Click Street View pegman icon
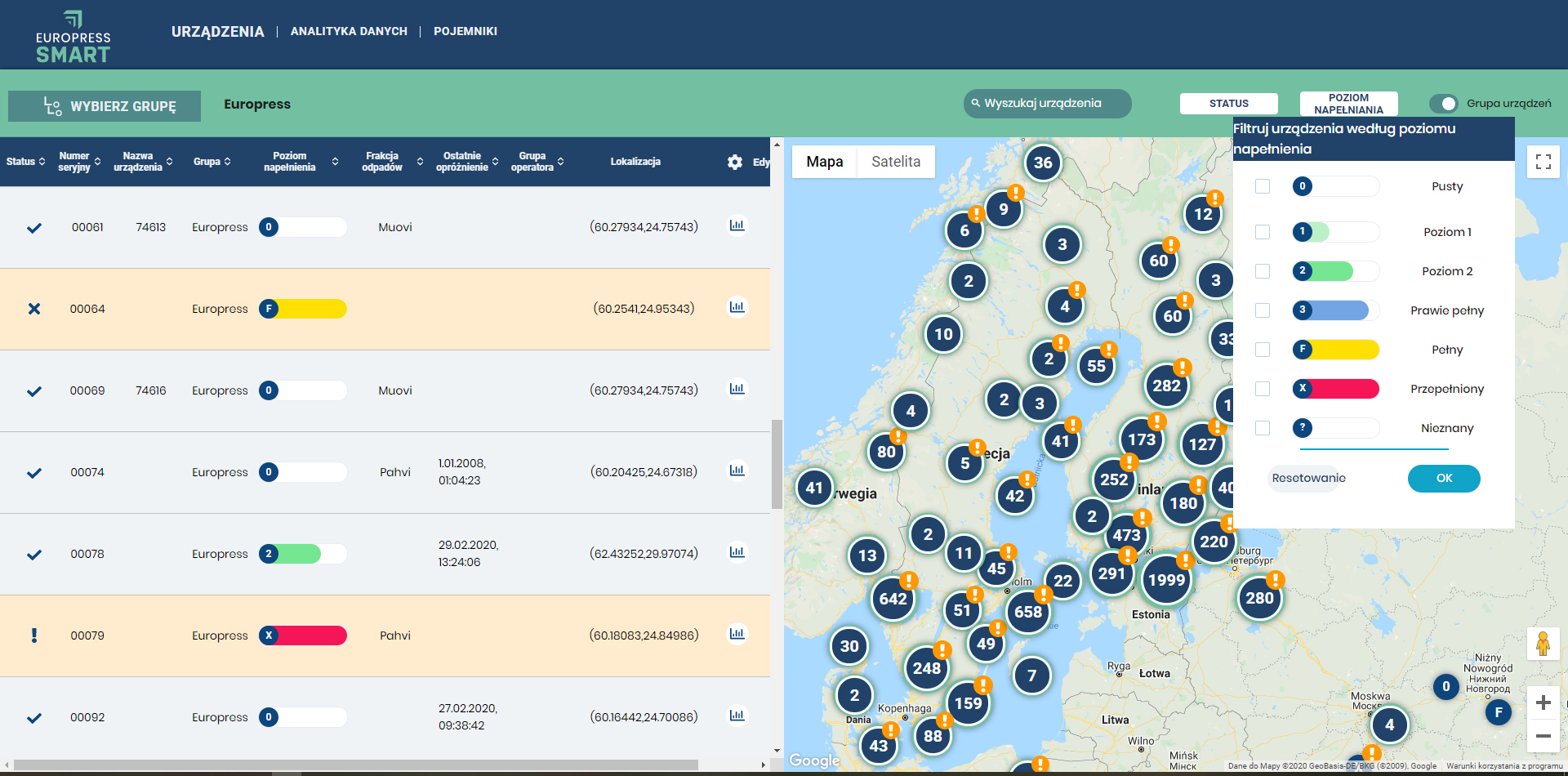This screenshot has height=776, width=1568. [1543, 644]
